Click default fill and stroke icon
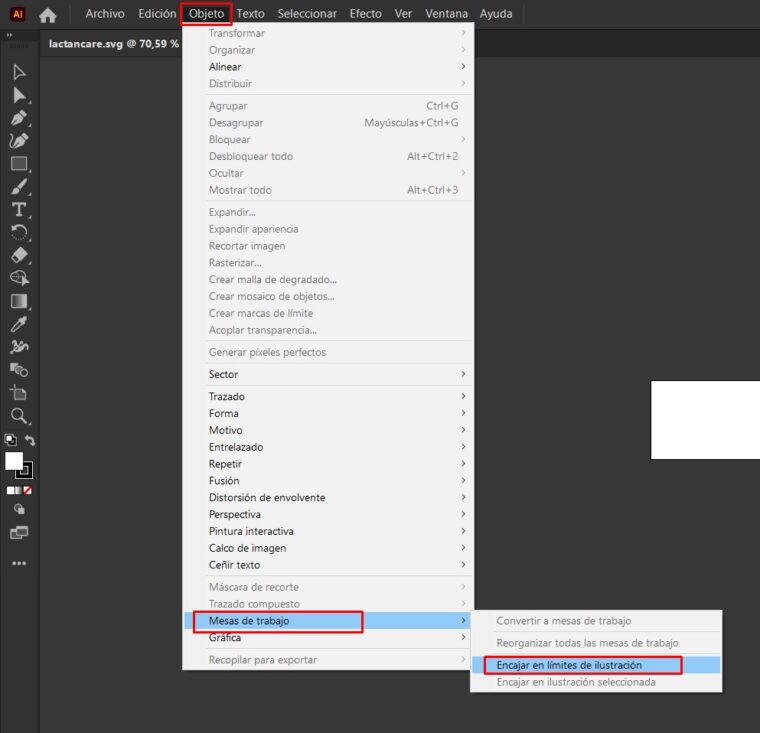This screenshot has height=733, width=760. (x=10, y=440)
